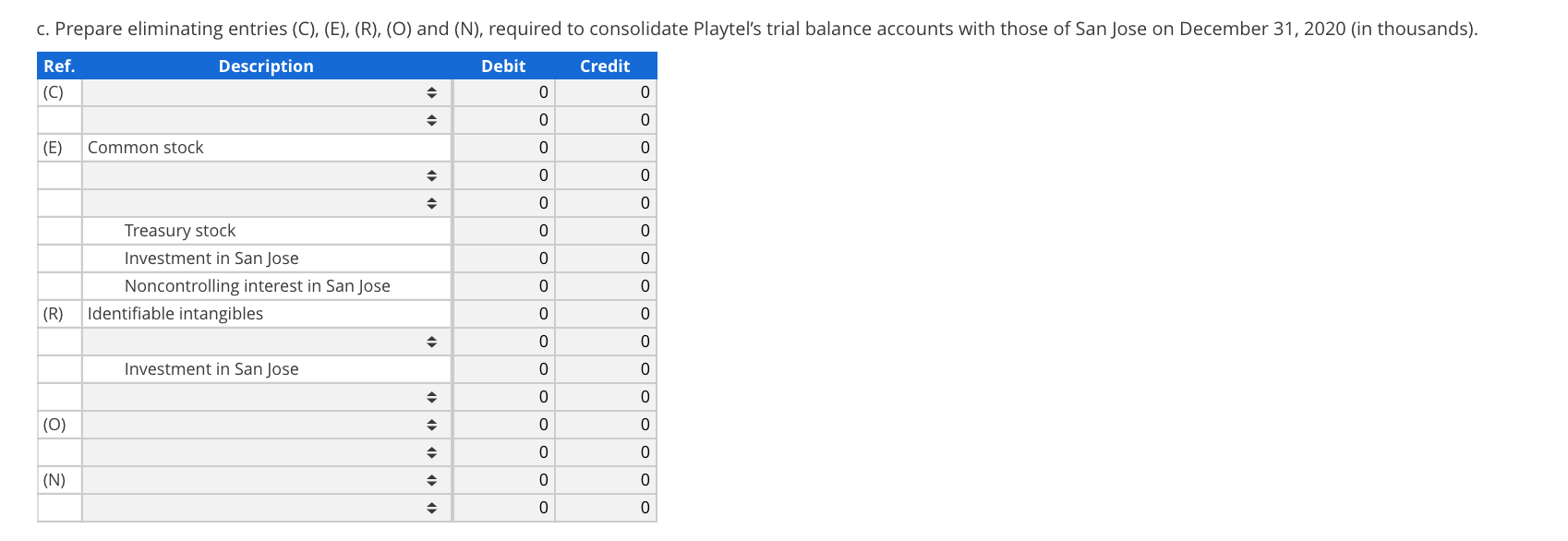This screenshot has height=541, width=1568.
Task: Click the Debit field in row (C)
Action: (x=504, y=92)
